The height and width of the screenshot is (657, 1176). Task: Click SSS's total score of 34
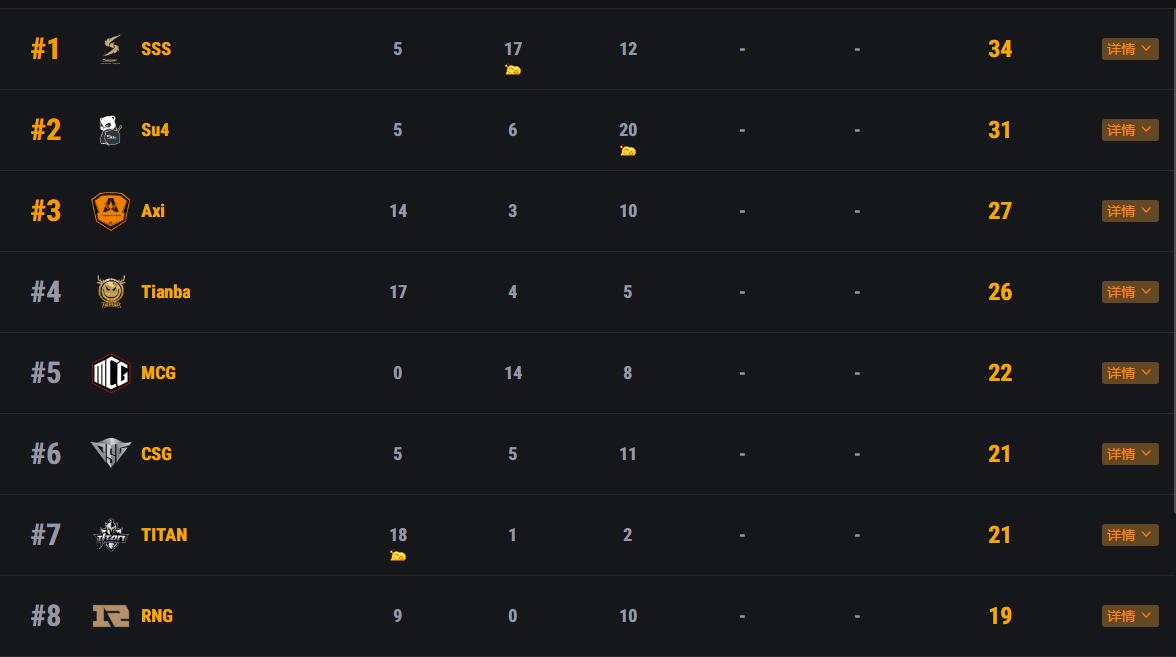1000,49
